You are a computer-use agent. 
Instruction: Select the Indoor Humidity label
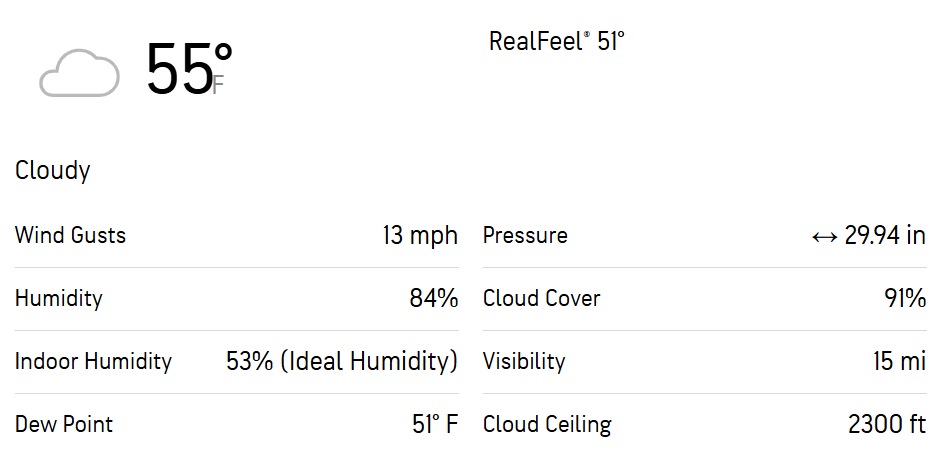click(93, 361)
